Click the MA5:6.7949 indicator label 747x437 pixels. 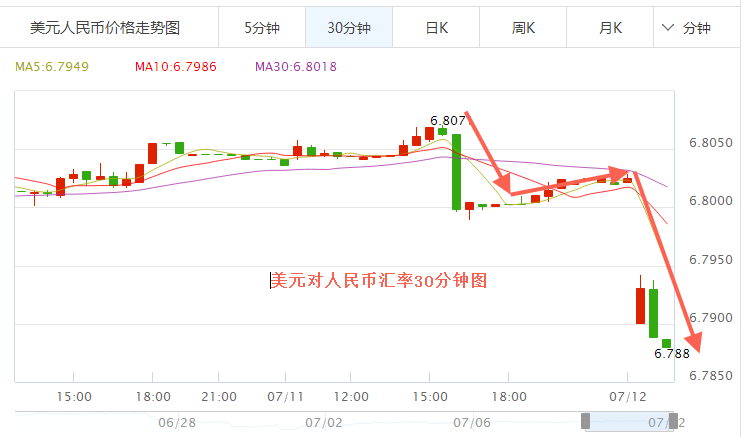52,67
